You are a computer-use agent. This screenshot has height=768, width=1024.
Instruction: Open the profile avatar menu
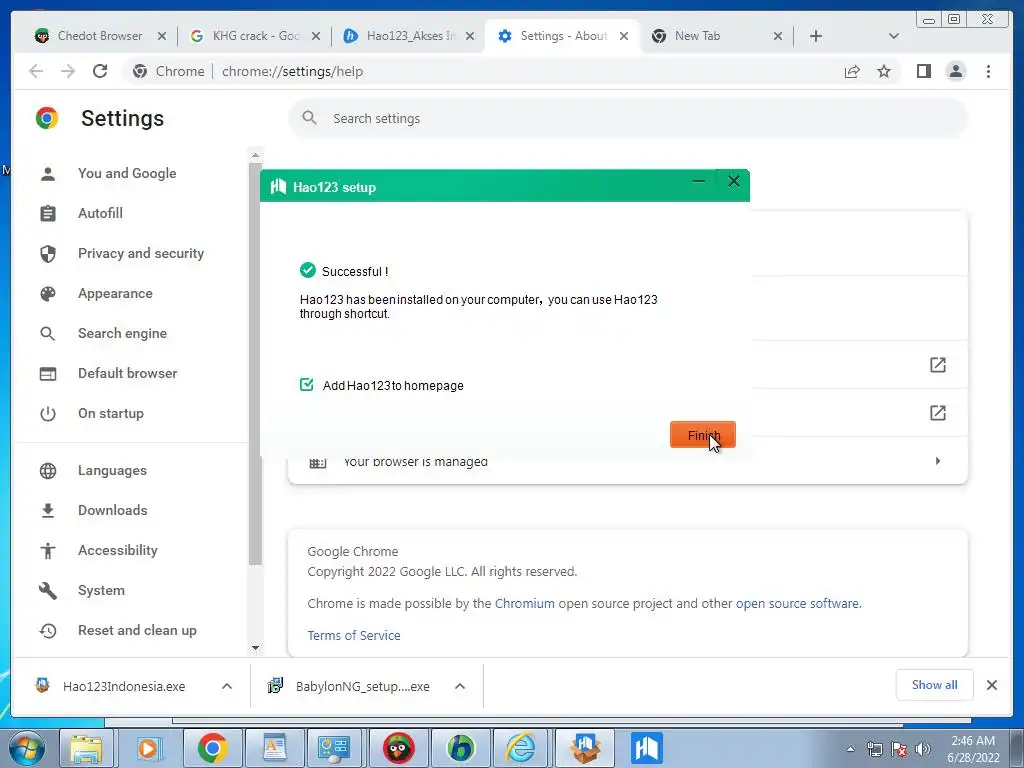(955, 71)
